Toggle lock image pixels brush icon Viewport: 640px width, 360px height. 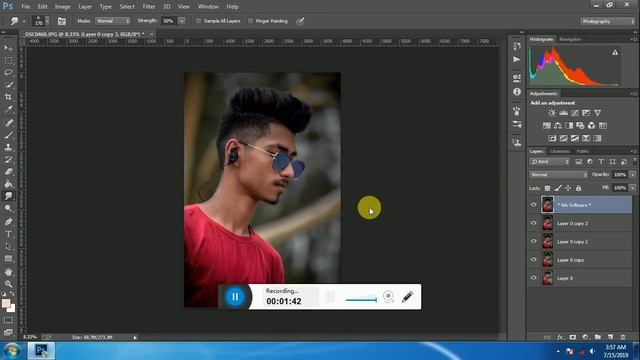[x=558, y=188]
